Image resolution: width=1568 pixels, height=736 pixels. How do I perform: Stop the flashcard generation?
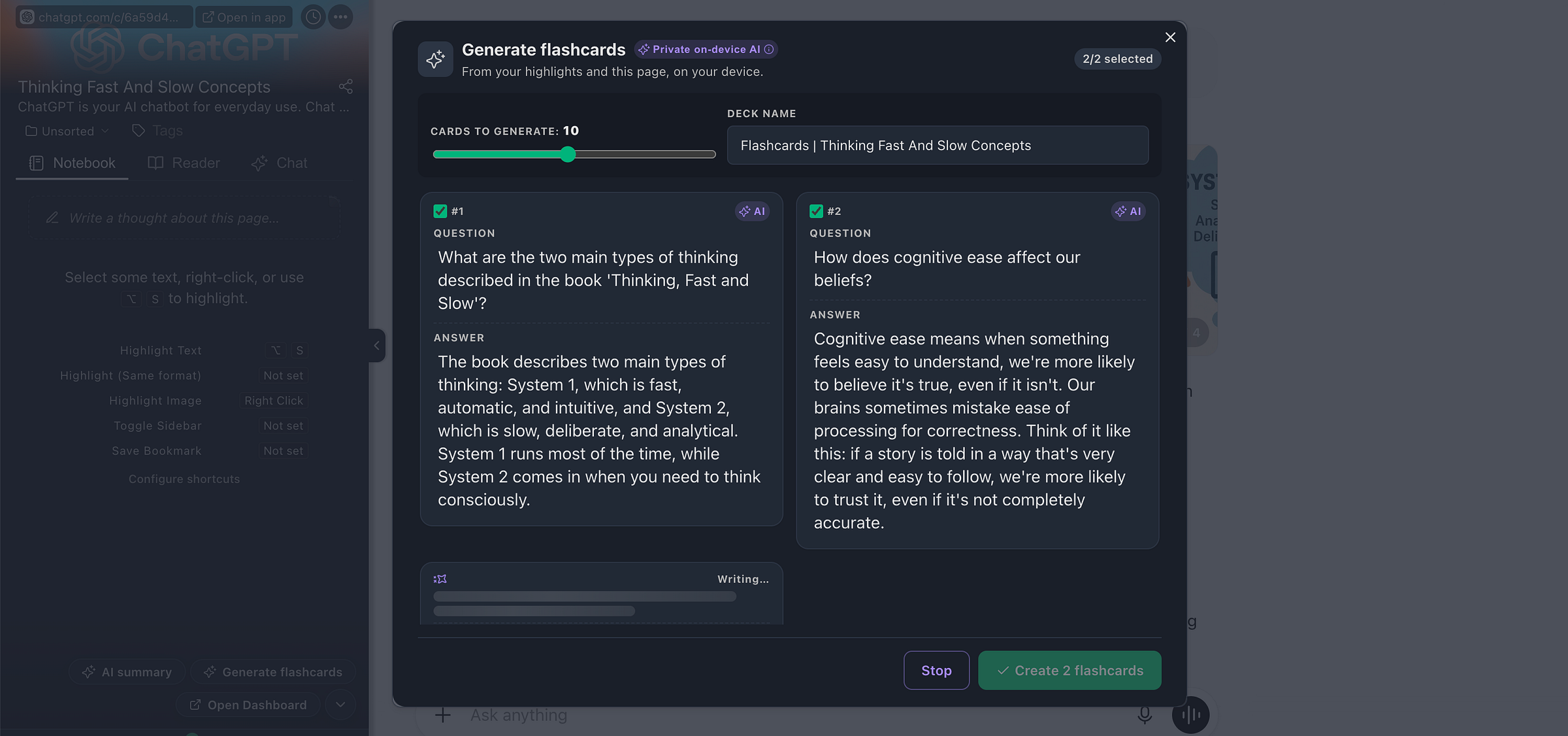tap(936, 670)
